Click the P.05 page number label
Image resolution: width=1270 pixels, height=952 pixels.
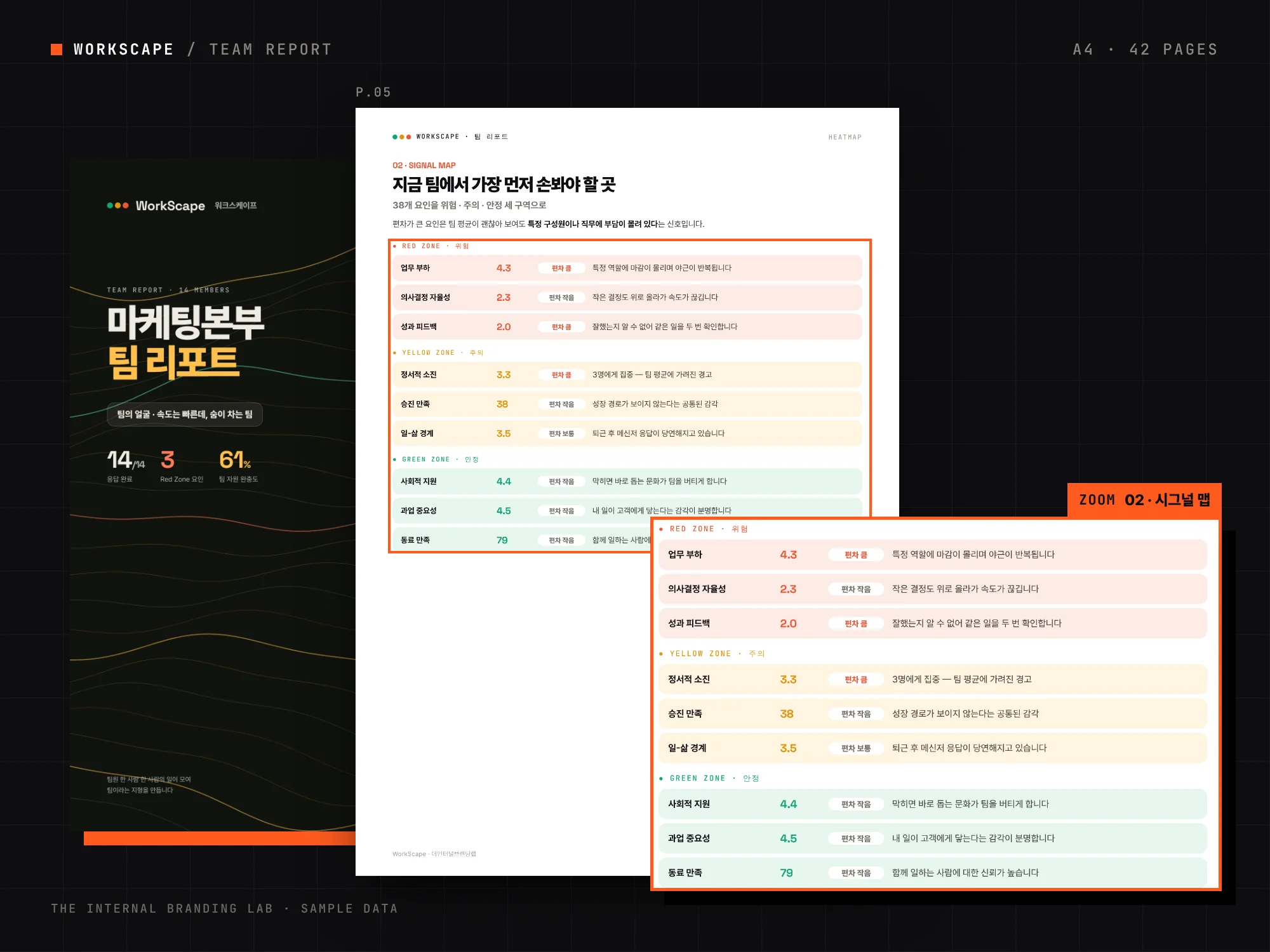pos(373,92)
